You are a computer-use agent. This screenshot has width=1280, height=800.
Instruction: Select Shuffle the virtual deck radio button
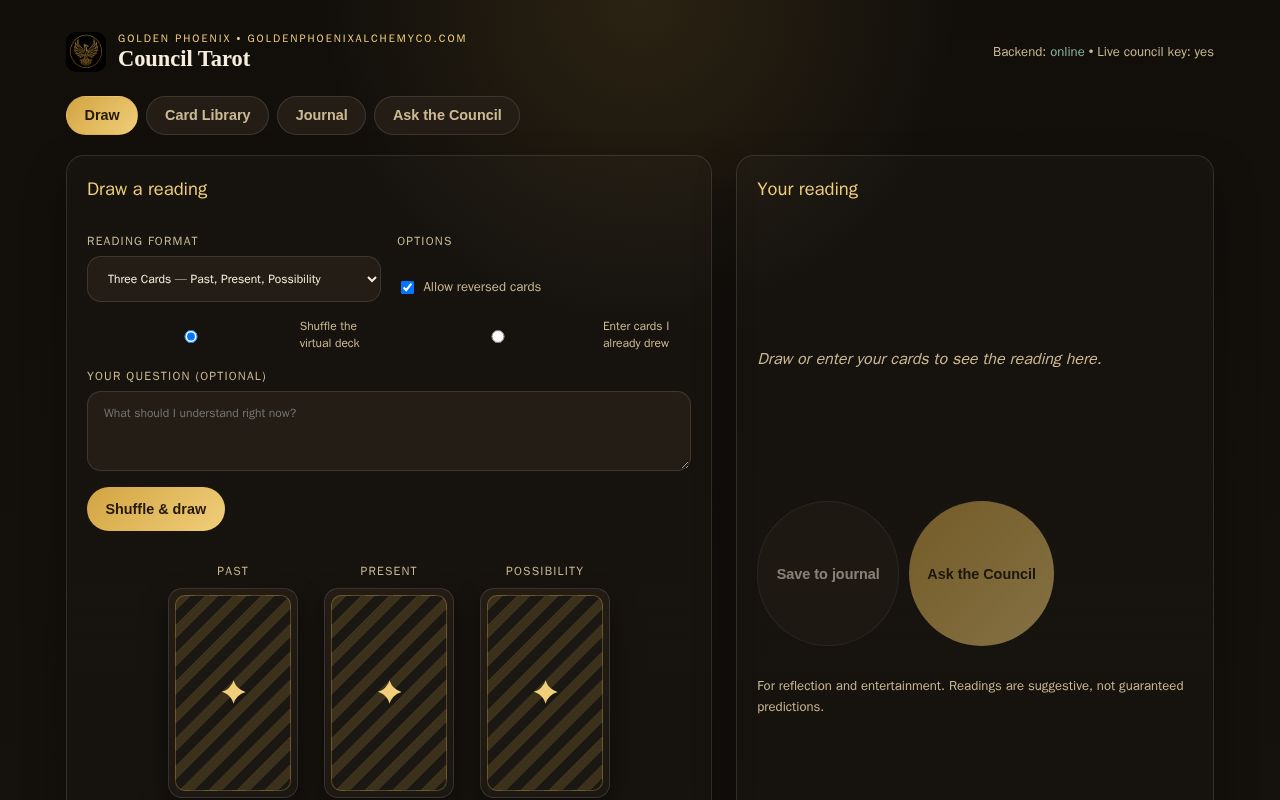tap(191, 336)
